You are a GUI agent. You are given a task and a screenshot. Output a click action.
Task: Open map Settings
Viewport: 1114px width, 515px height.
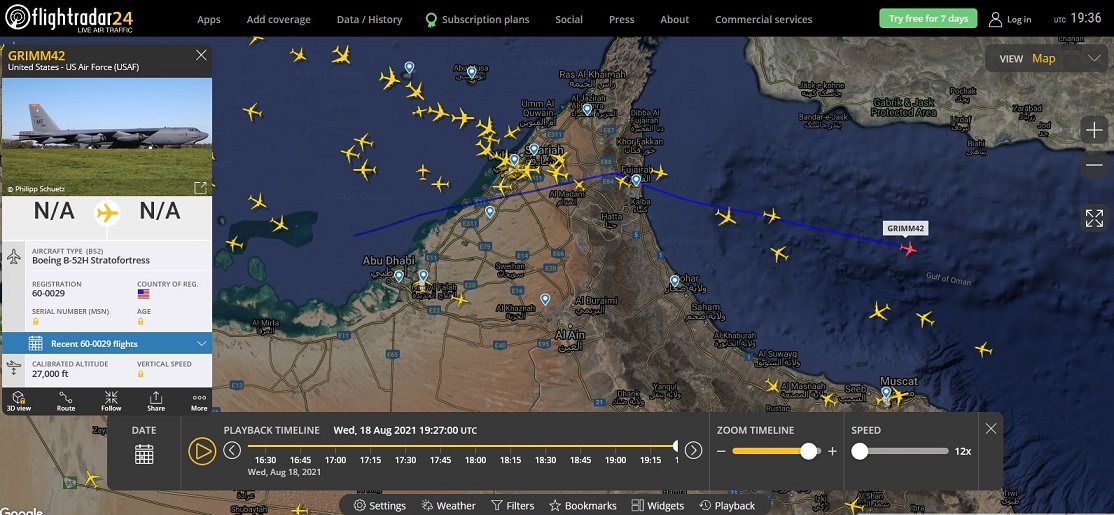(380, 506)
